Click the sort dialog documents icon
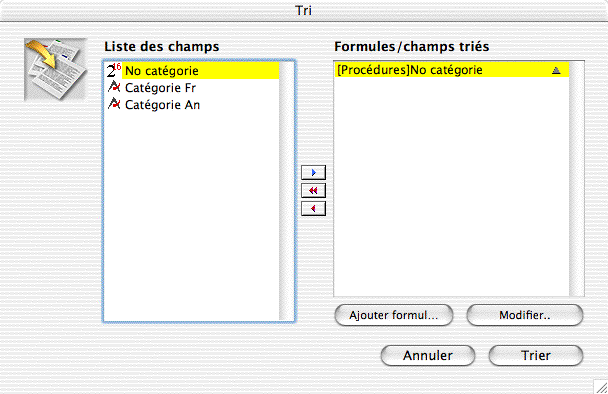This screenshot has width=608, height=394. click(x=55, y=69)
